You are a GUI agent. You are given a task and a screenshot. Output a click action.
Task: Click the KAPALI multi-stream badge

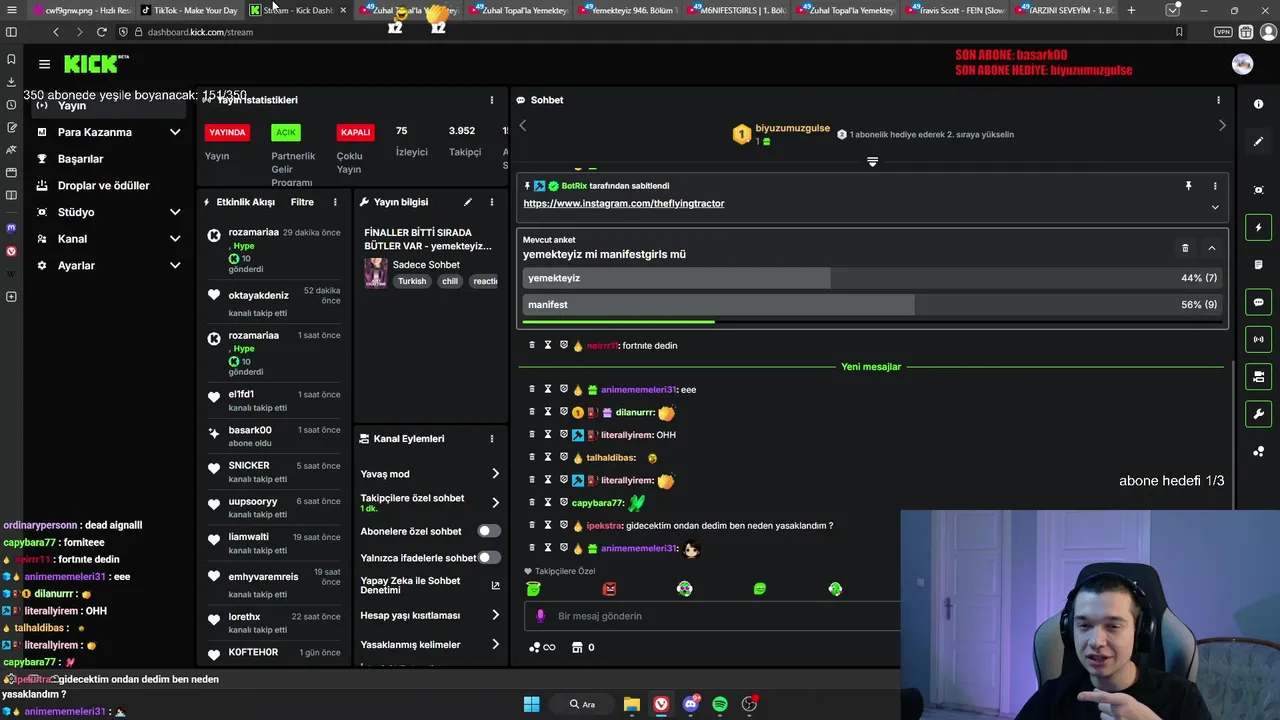coord(355,132)
